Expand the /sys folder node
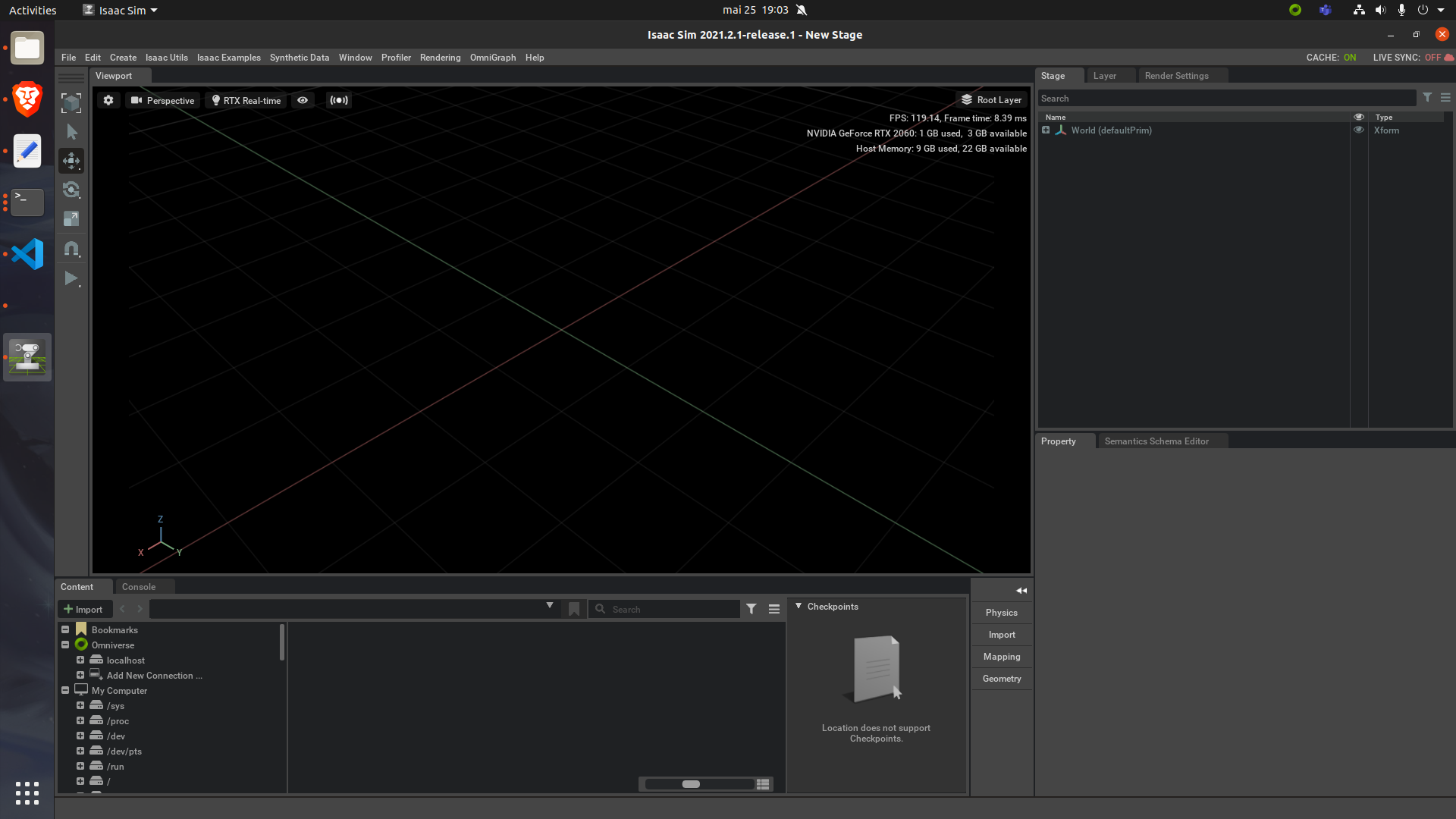This screenshot has height=819, width=1456. tap(80, 705)
